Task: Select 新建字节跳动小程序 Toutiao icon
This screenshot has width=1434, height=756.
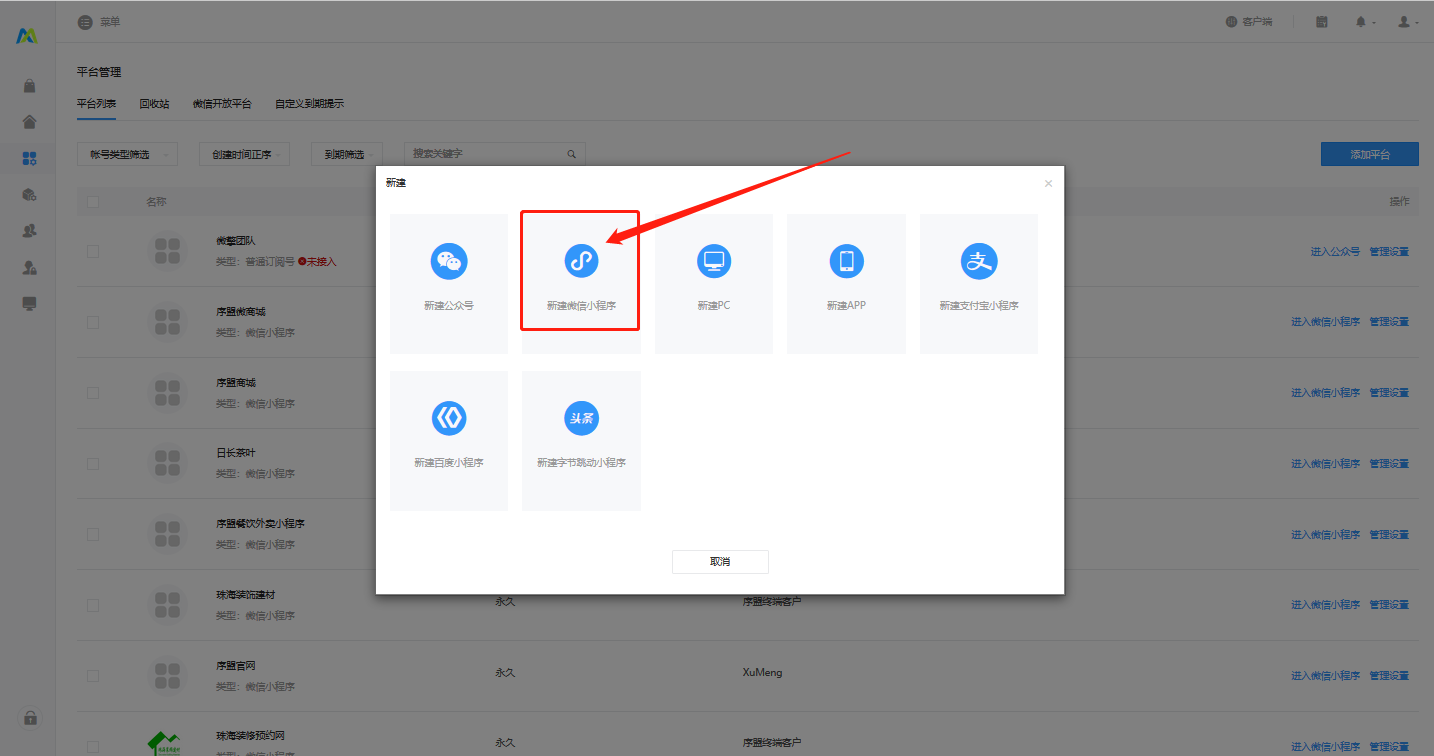Action: (581, 418)
